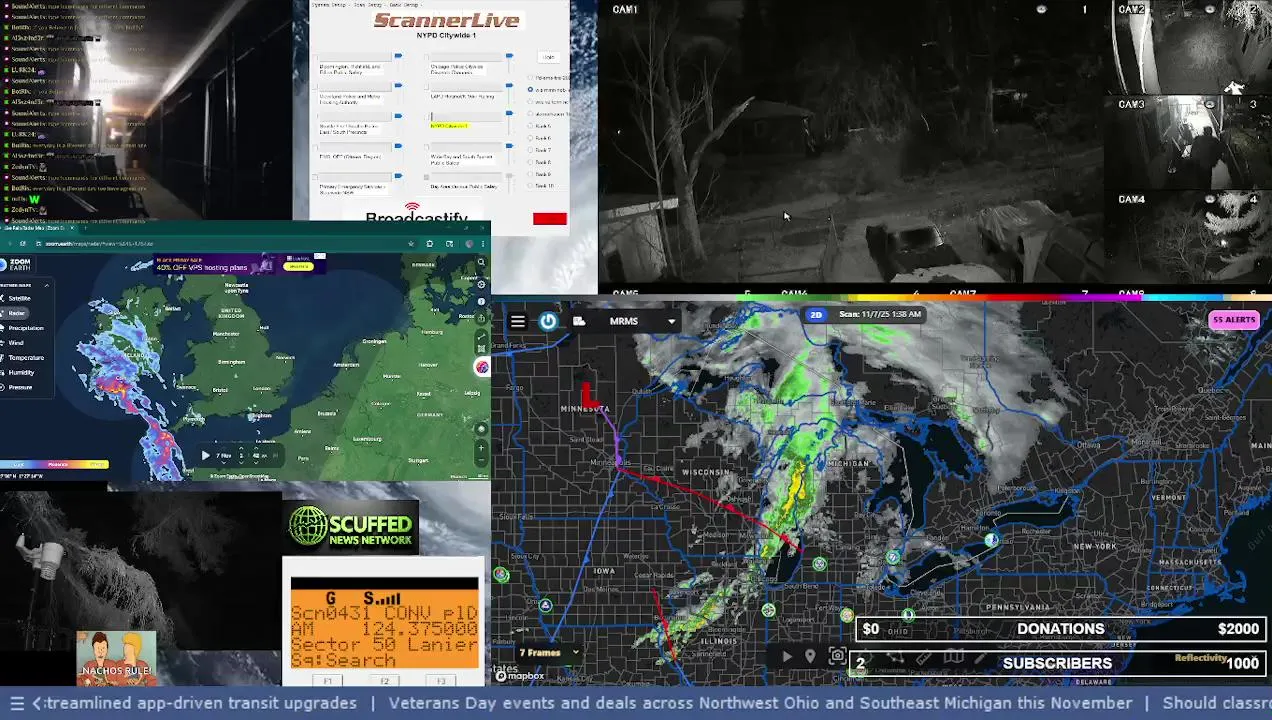Click the Zoom Earth locate me icon
The height and width of the screenshot is (720, 1272).
[x=481, y=429]
